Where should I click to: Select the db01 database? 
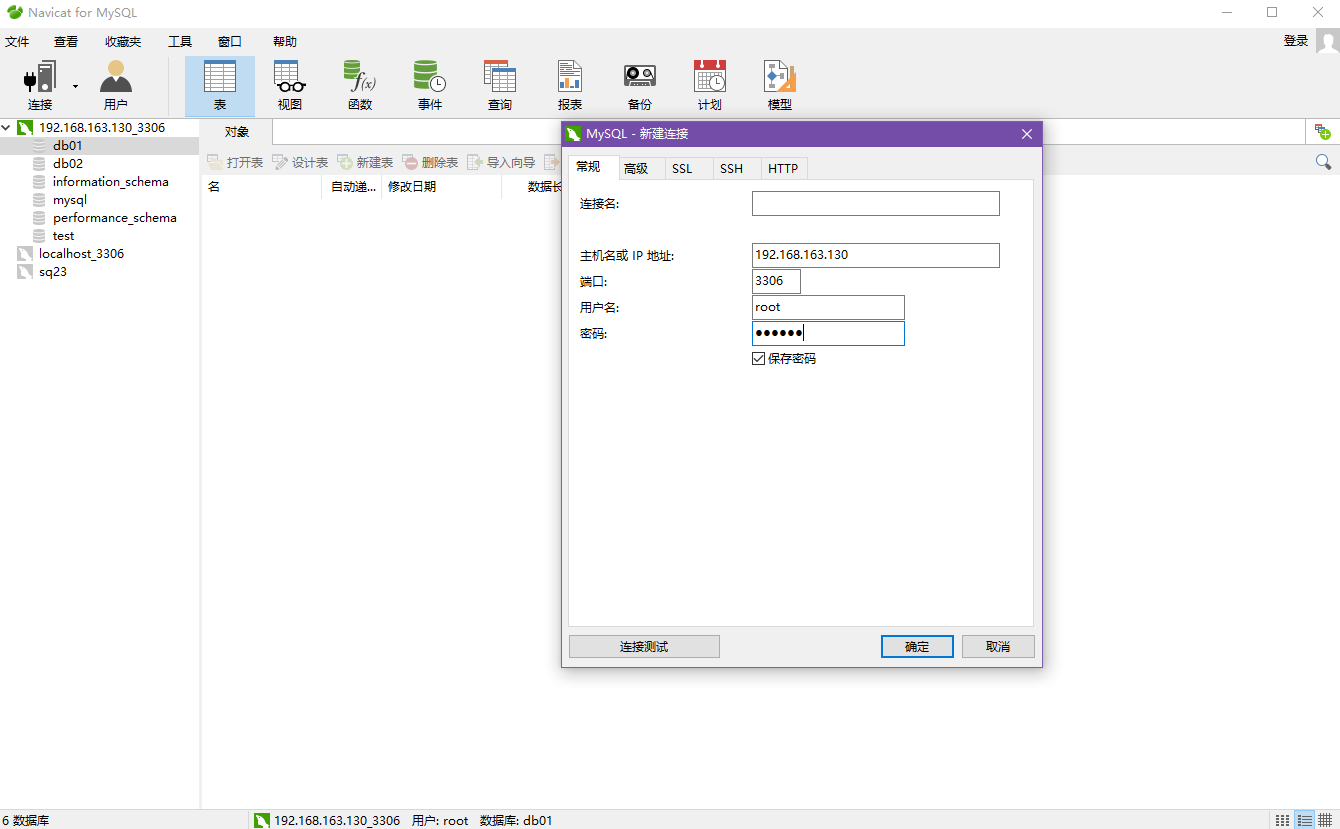[68, 146]
